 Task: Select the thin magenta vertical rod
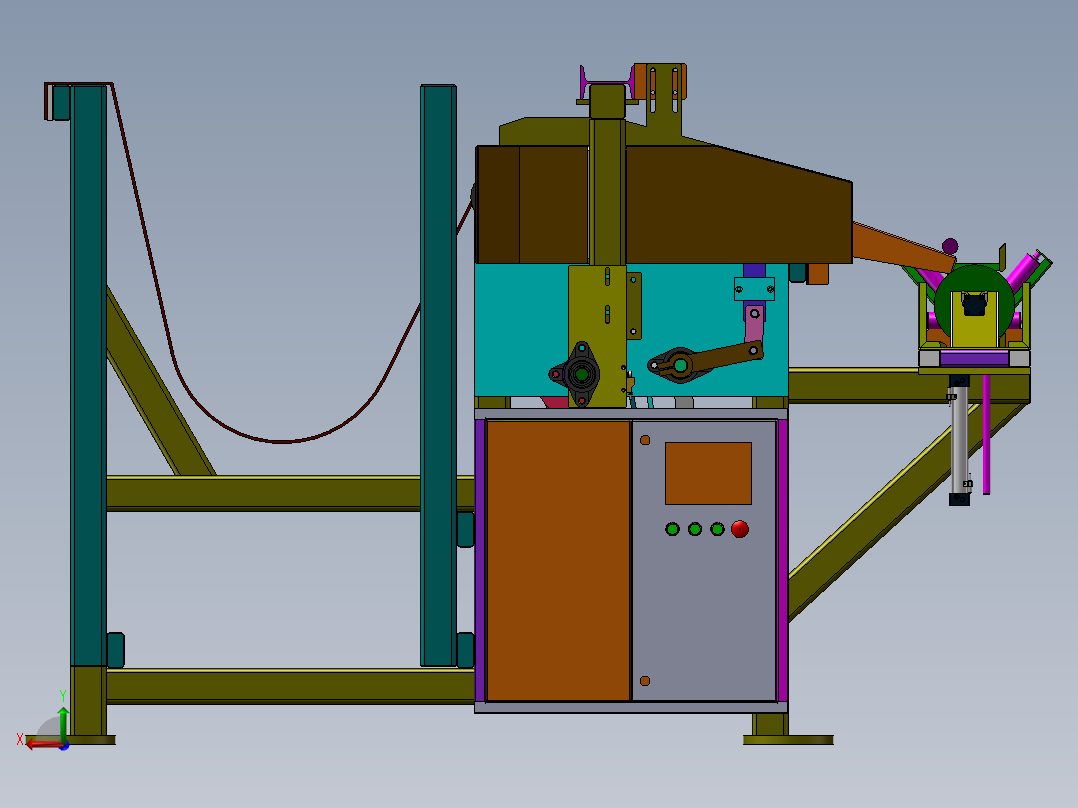986,435
